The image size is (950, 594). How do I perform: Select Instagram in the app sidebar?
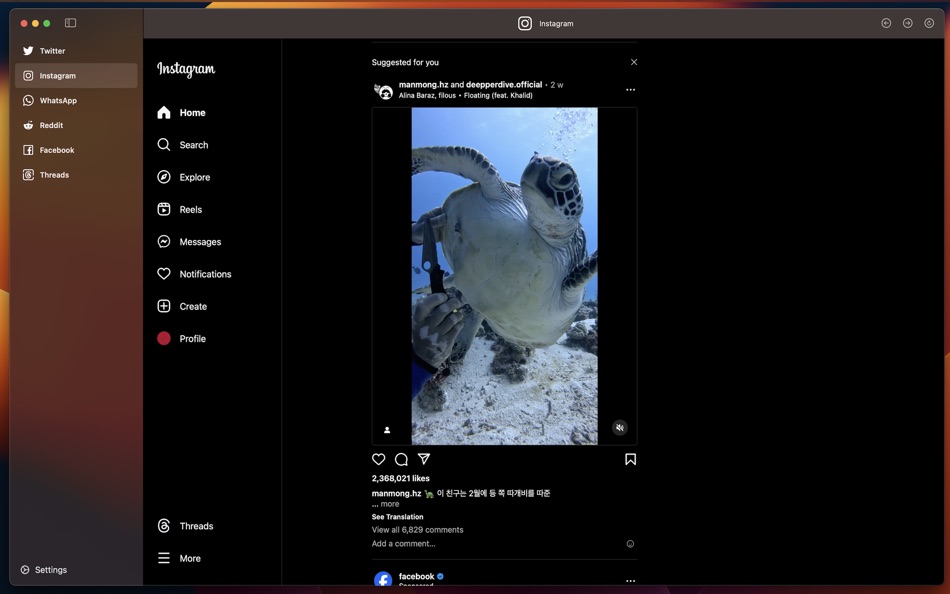click(76, 76)
